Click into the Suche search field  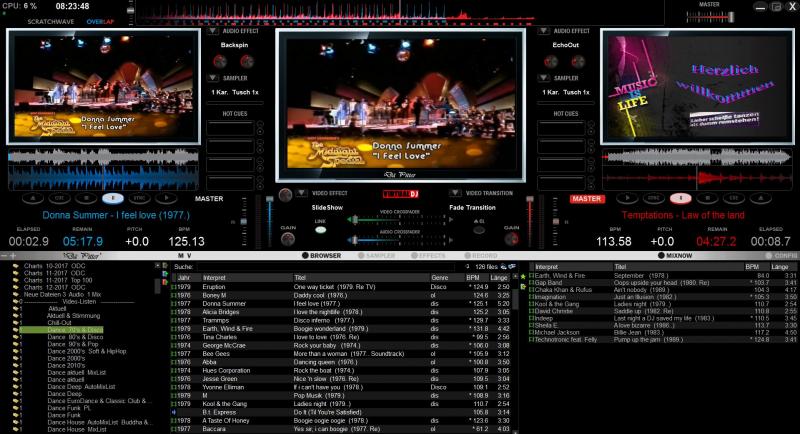[324, 267]
